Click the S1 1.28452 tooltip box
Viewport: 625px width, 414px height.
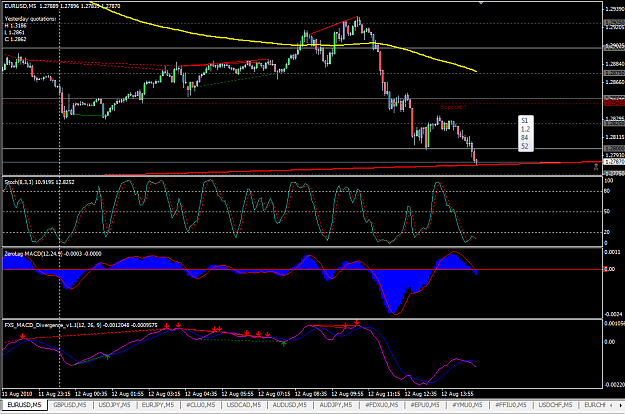point(525,133)
